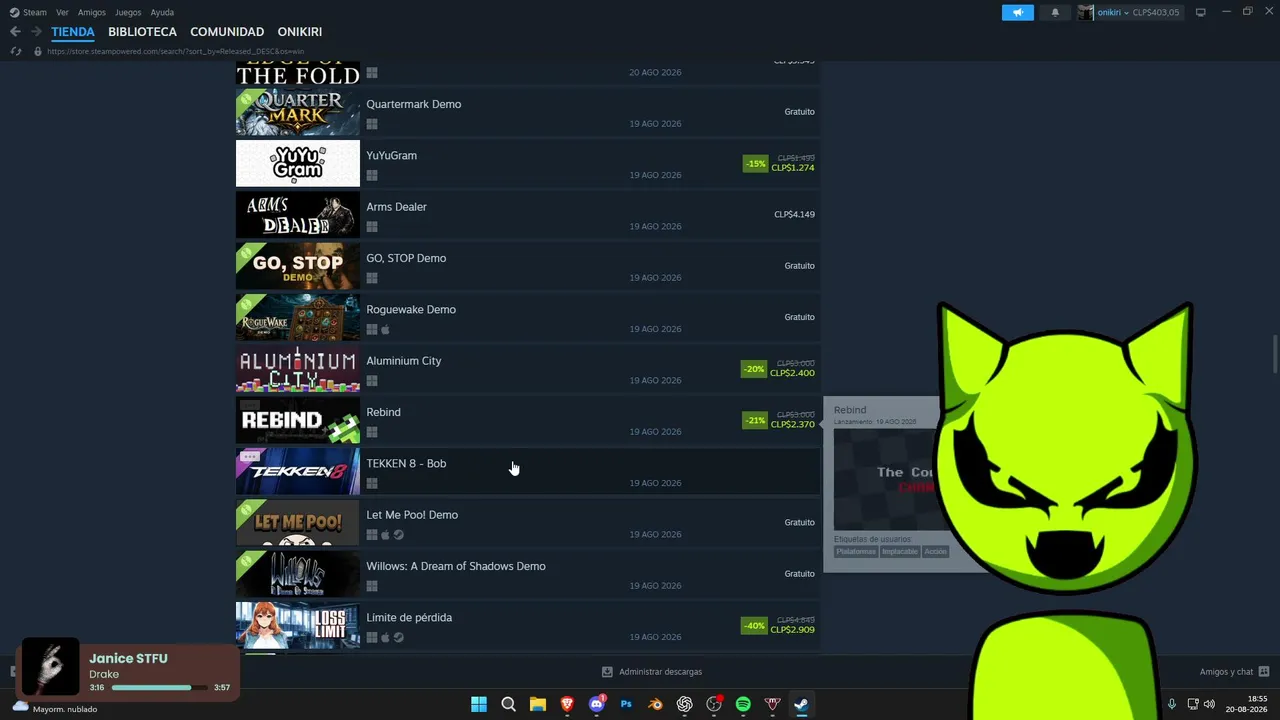
Task: Switch to the BIBLIOTECA tab
Action: [x=142, y=32]
